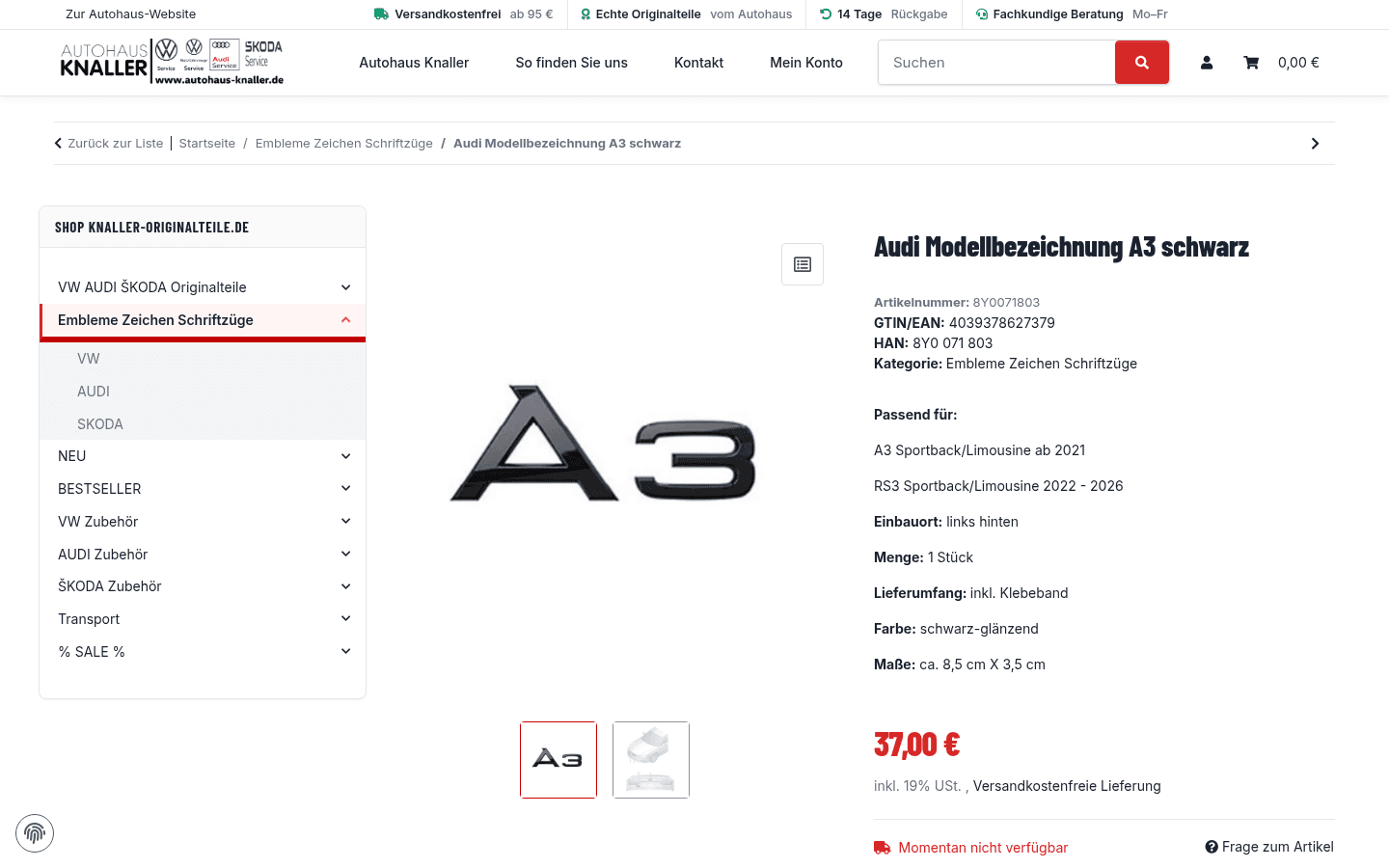Click the back chevron before Zurück zur Liste
The image size is (1389, 868).
pyautogui.click(x=58, y=144)
